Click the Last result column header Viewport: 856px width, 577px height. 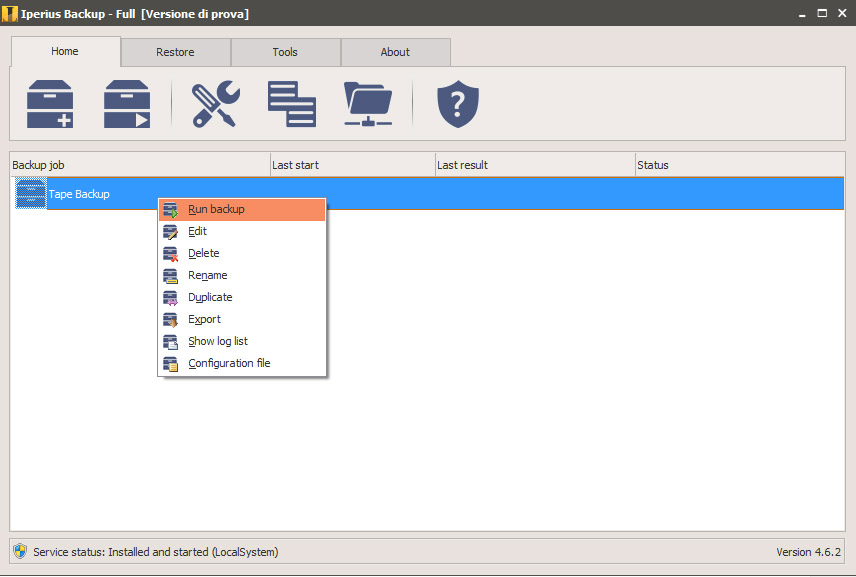pyautogui.click(x=535, y=165)
